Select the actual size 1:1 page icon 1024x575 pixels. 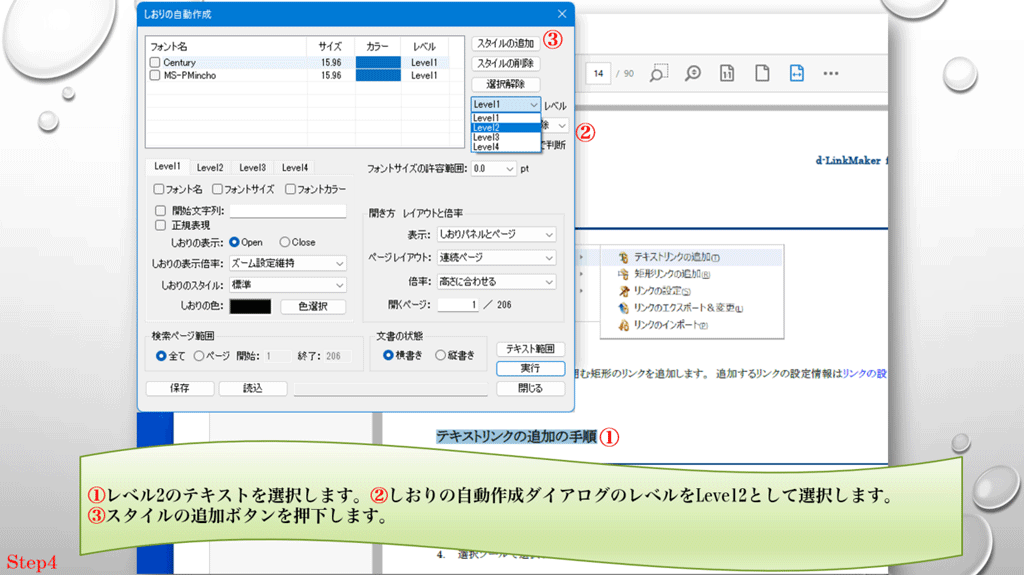[x=727, y=73]
